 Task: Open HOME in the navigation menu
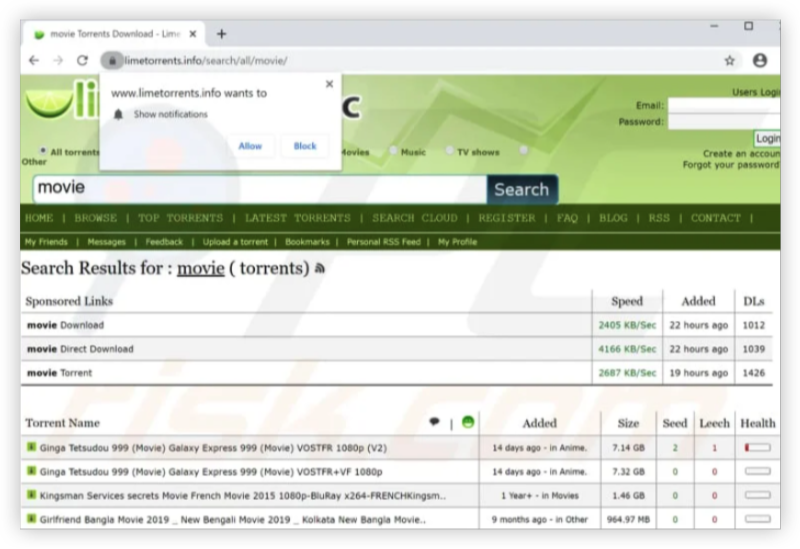pos(39,218)
